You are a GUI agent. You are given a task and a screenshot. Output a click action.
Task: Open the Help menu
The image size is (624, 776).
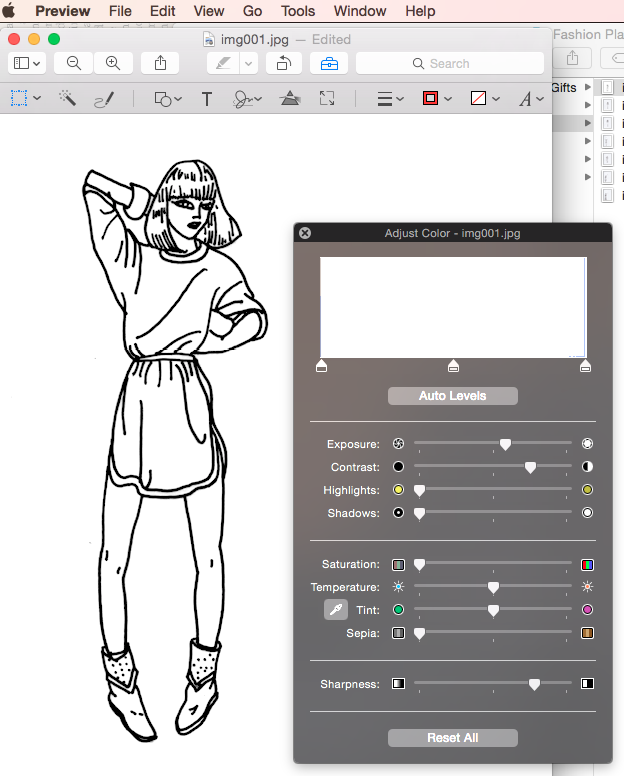coord(420,11)
